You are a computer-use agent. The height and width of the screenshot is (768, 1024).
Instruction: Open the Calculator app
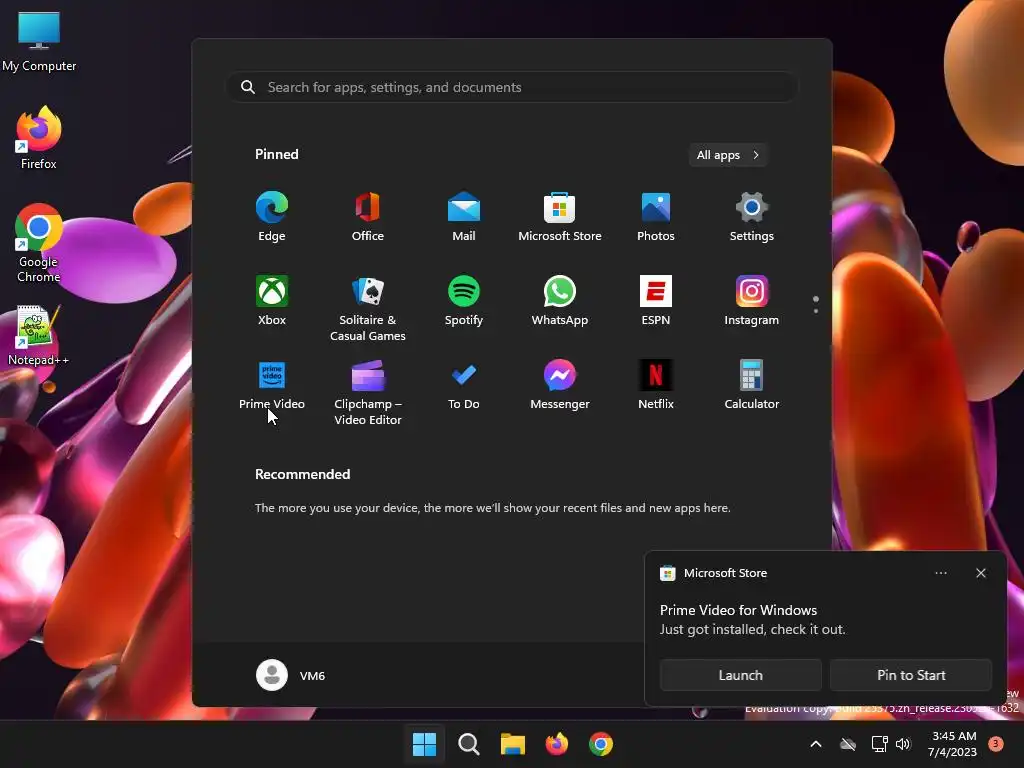coord(752,385)
